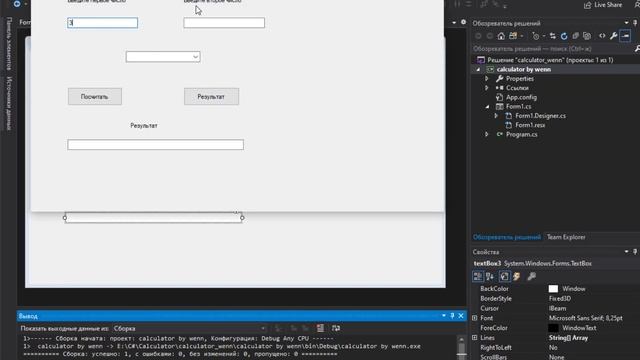Refresh the Solution Explorer

(564, 36)
